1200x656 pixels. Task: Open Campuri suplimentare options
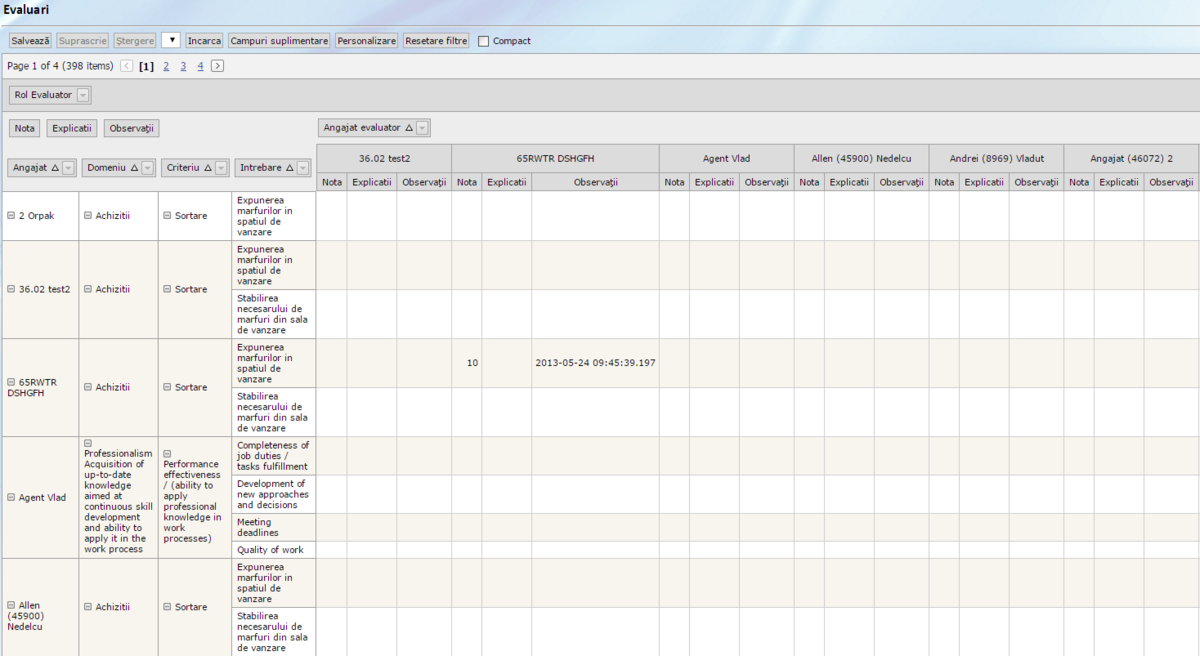[279, 41]
